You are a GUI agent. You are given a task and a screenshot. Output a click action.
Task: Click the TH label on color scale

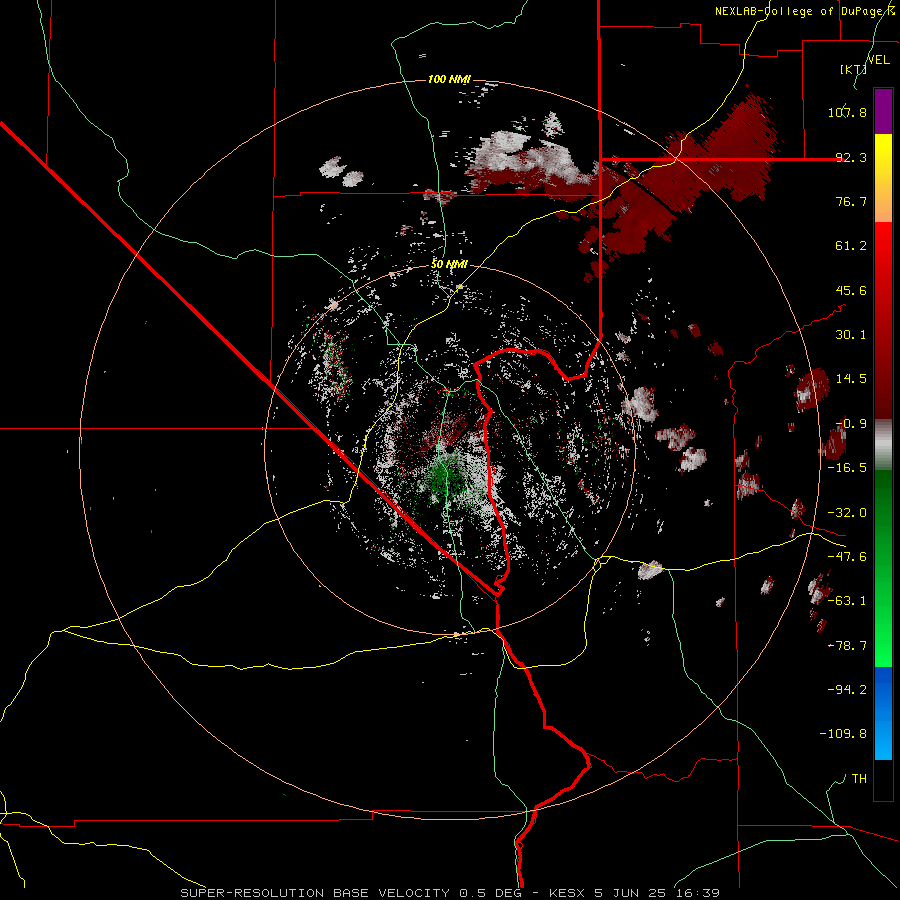(x=859, y=779)
